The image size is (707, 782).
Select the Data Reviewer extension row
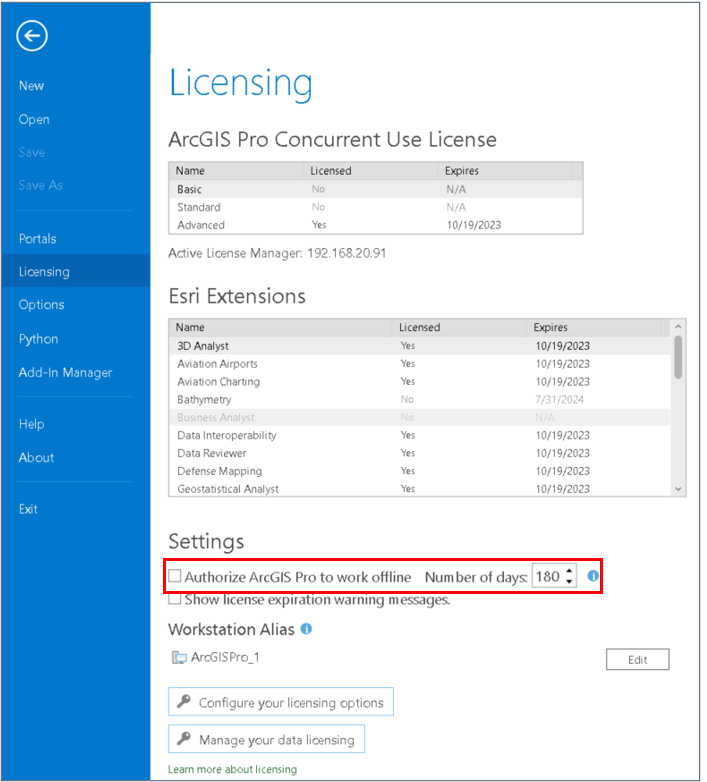(420, 454)
